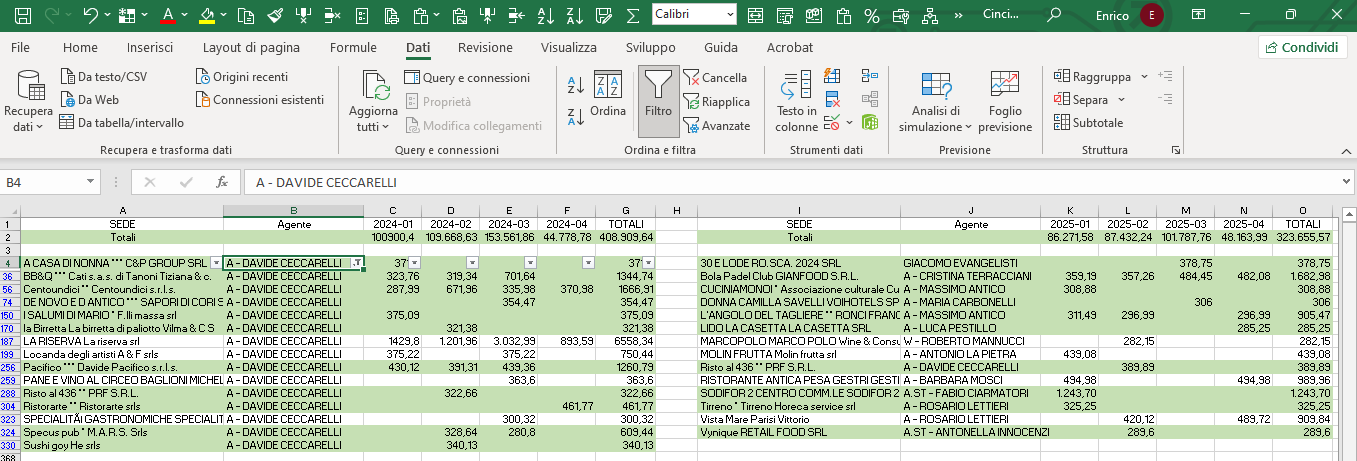Apply the yellow fill color button
Screen dimensions: 1357x461
tap(207, 15)
